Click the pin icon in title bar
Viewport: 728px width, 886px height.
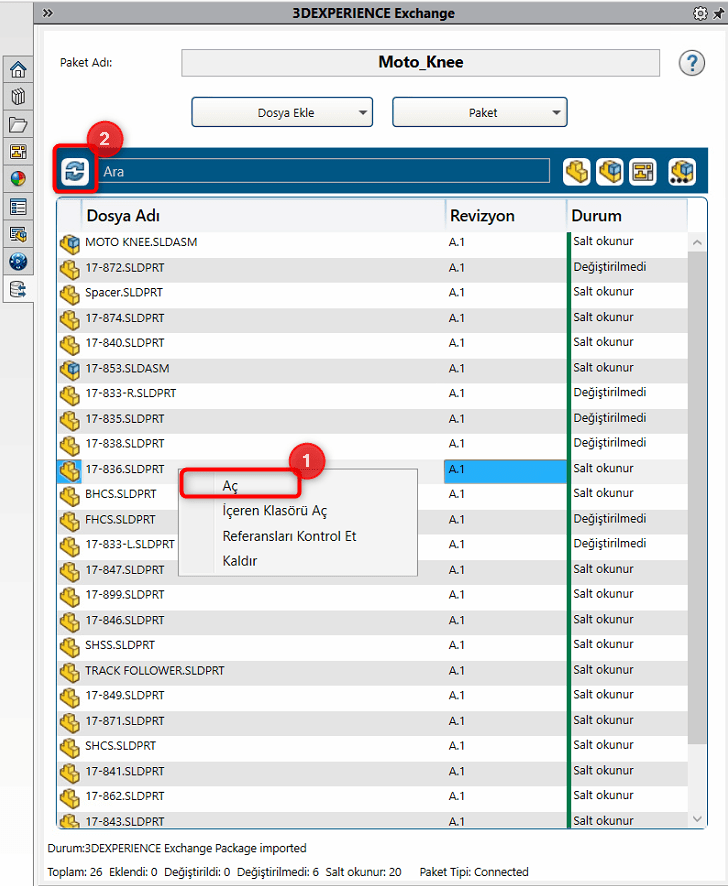coord(718,13)
